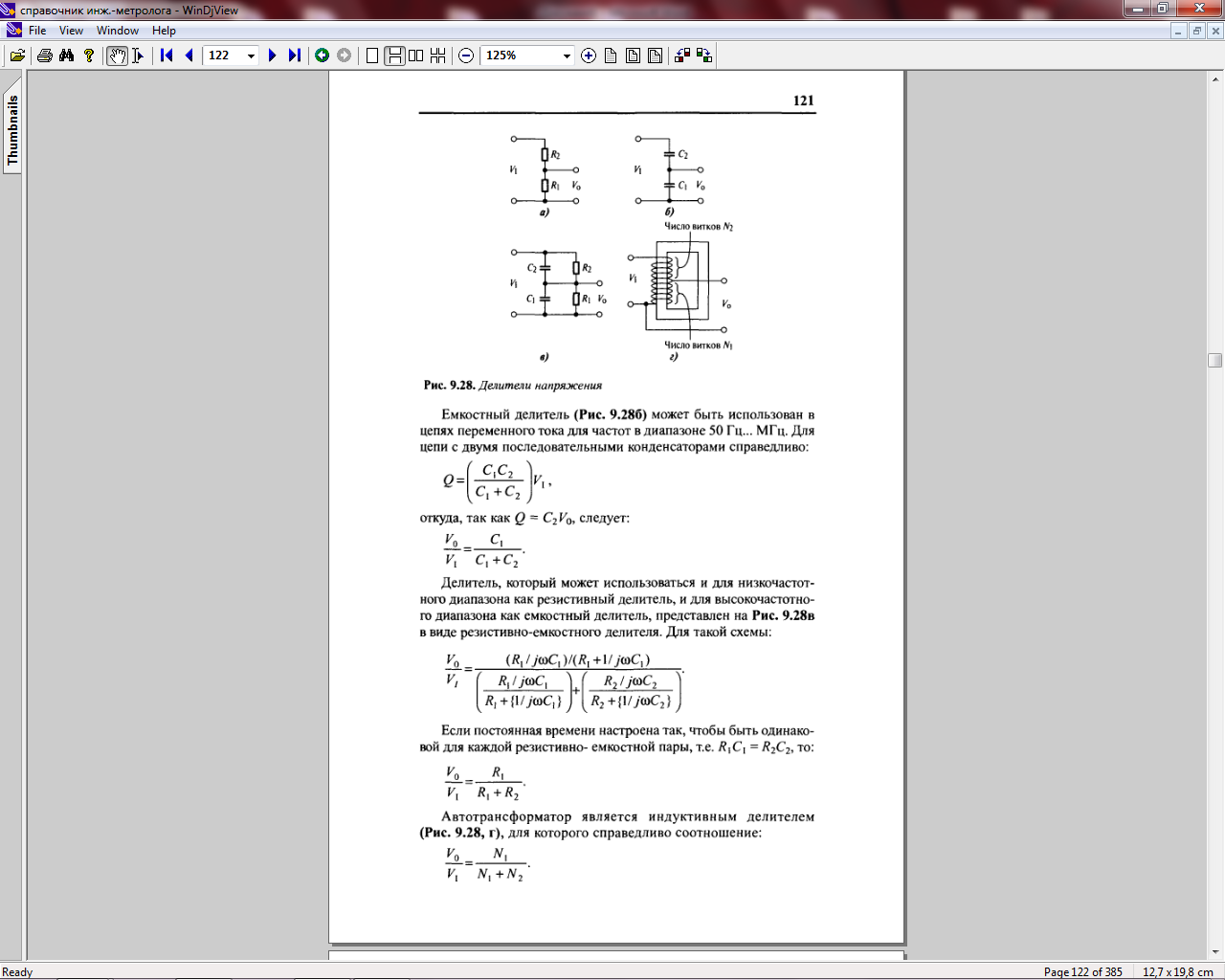
Task: Click the vertical scrollbar thumb
Action: tap(1215, 360)
